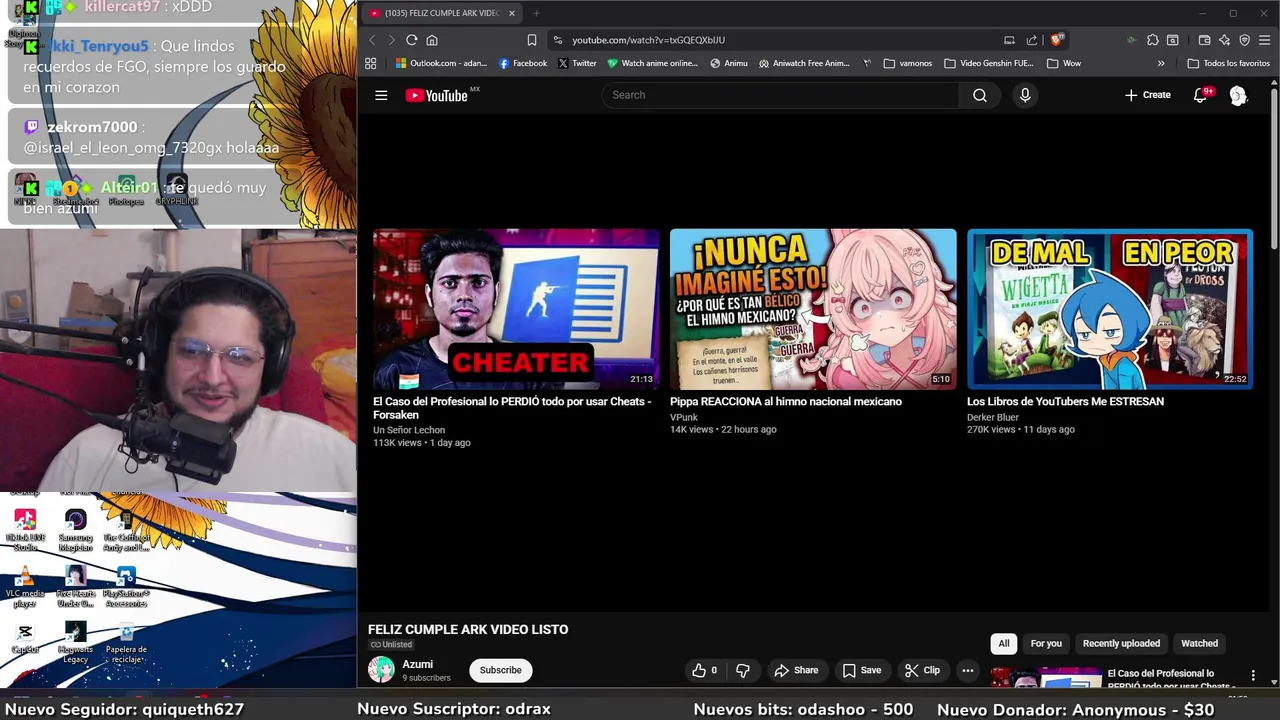Go to browser home page icon
1280x720 pixels.
pyautogui.click(x=432, y=40)
